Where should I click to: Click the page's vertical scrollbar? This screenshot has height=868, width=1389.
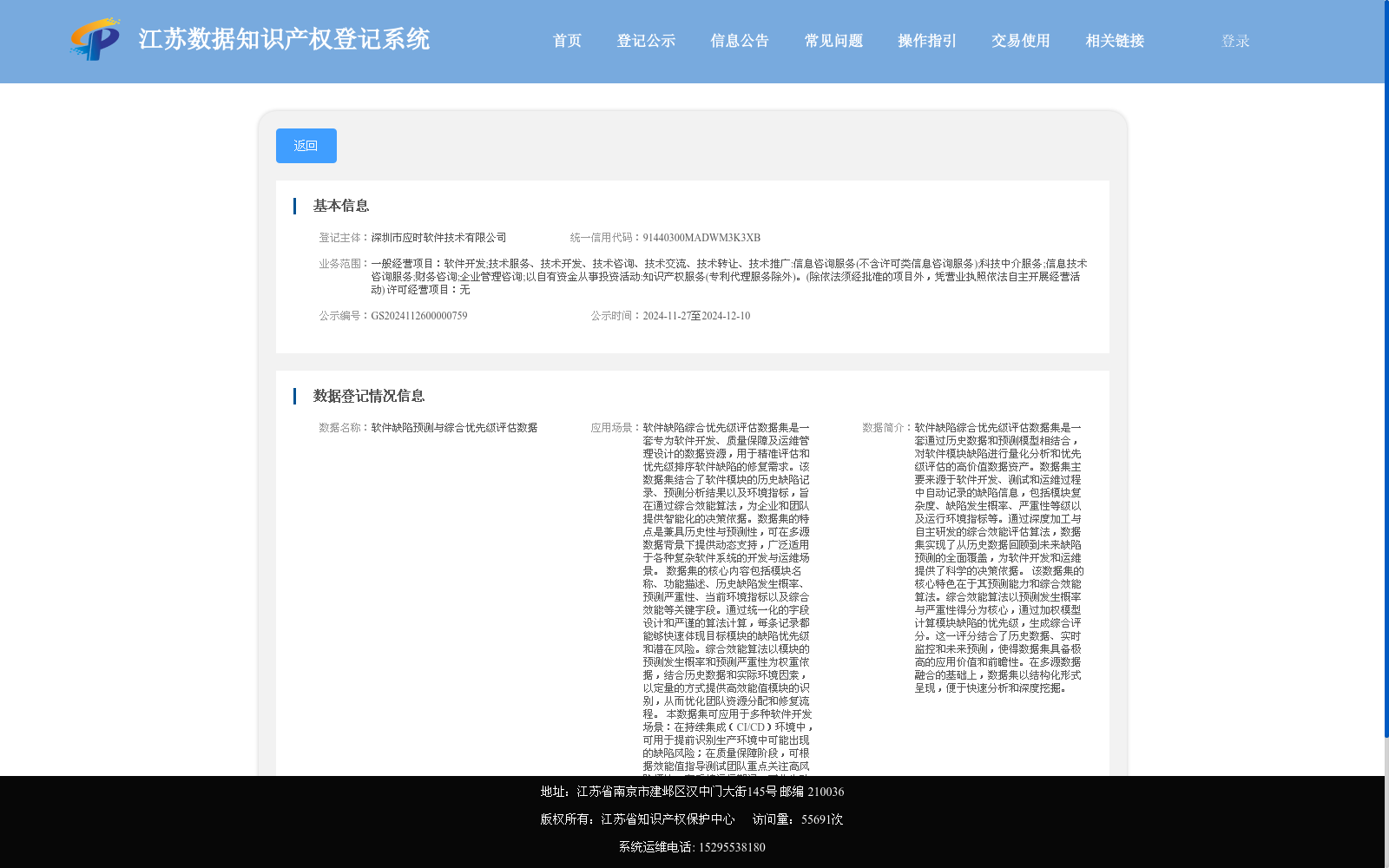[1386, 369]
